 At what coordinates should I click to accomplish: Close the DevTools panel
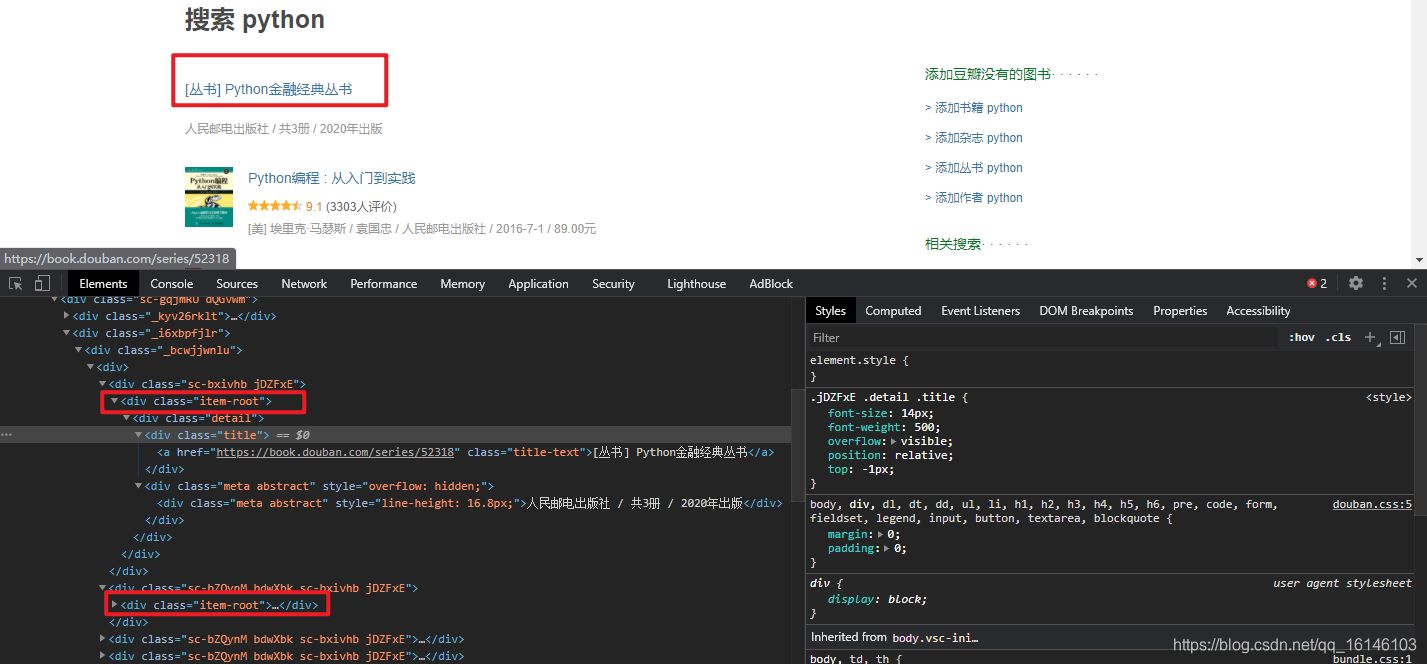point(1412,284)
